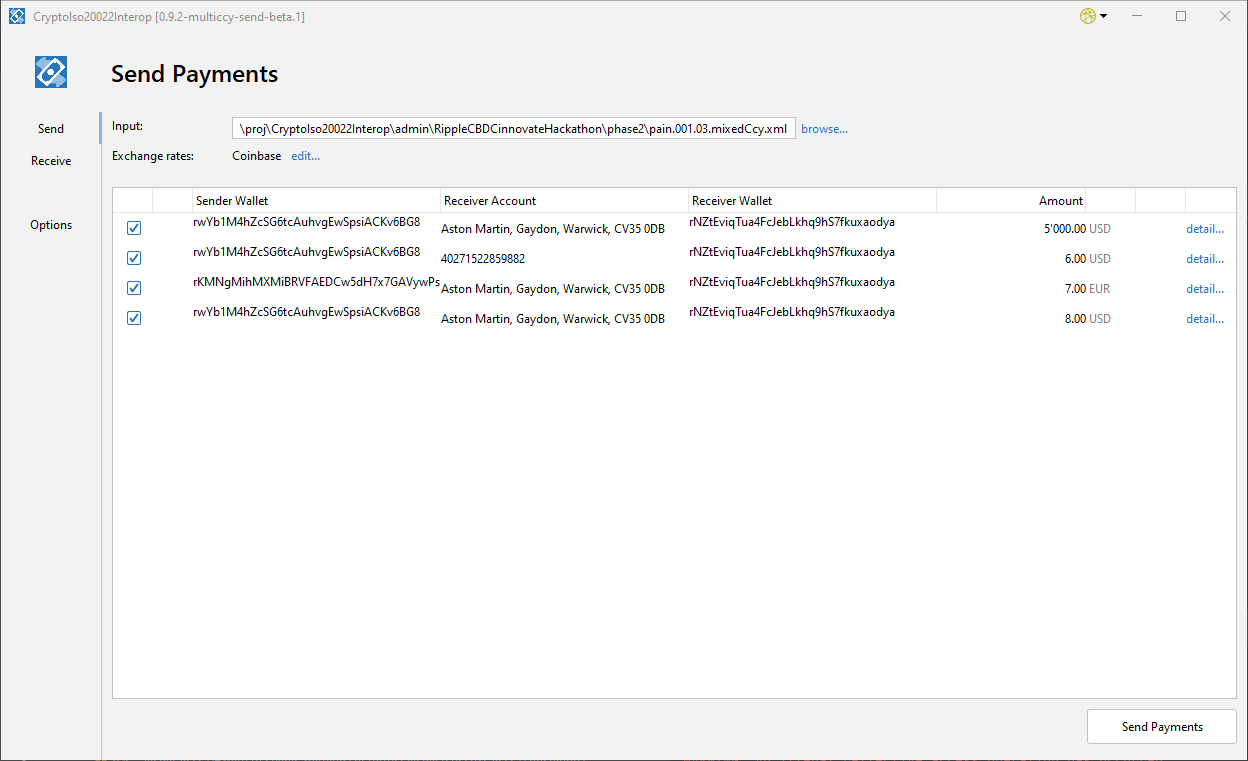Open browse... to choose an input file
Image resolution: width=1248 pixels, height=761 pixels.
click(824, 128)
